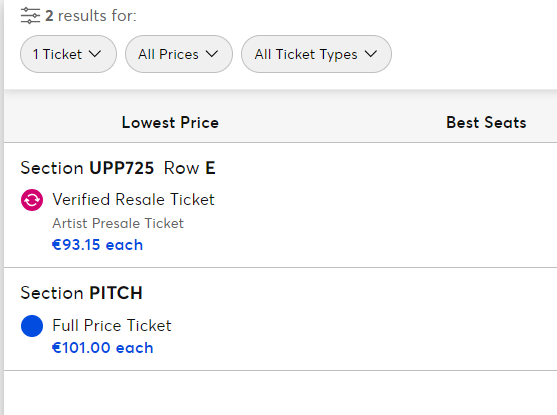
Task: Select the Section PITCH listing
Action: click(x=280, y=319)
